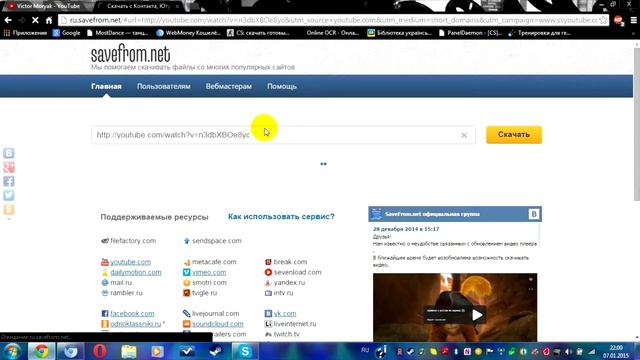Clear the URL field with the x icon
This screenshot has height=360, width=640.
pyautogui.click(x=464, y=135)
